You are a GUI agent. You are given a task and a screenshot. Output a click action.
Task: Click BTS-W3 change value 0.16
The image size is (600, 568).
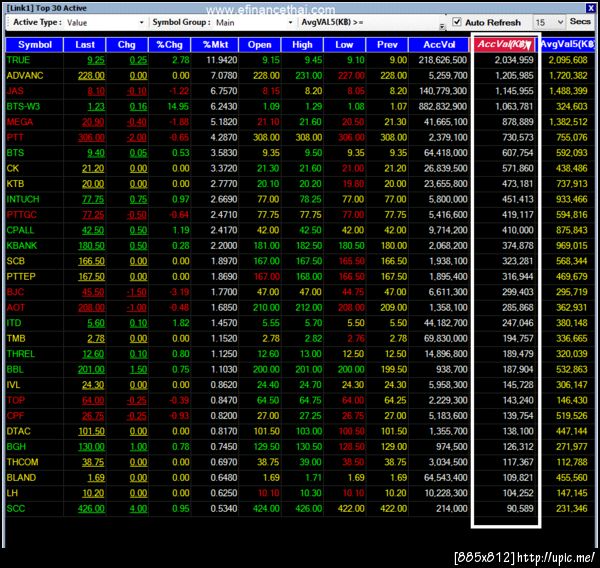click(138, 106)
